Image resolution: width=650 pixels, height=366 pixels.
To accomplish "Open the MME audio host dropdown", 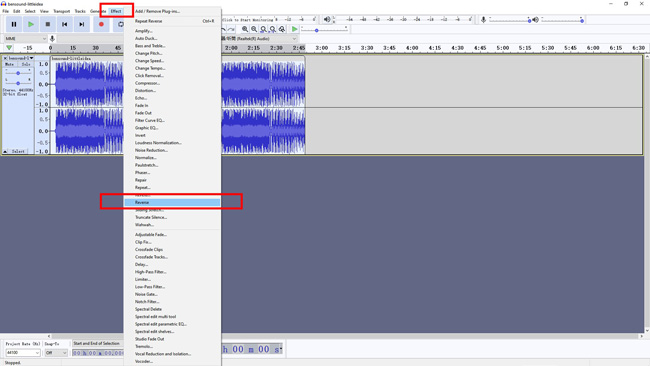I will click(25, 39).
